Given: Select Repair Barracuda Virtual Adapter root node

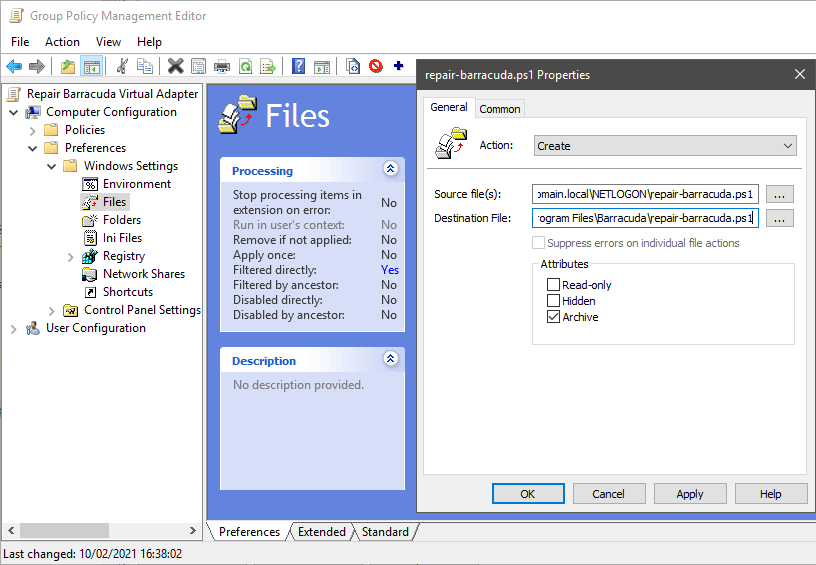Looking at the screenshot, I should click(112, 94).
